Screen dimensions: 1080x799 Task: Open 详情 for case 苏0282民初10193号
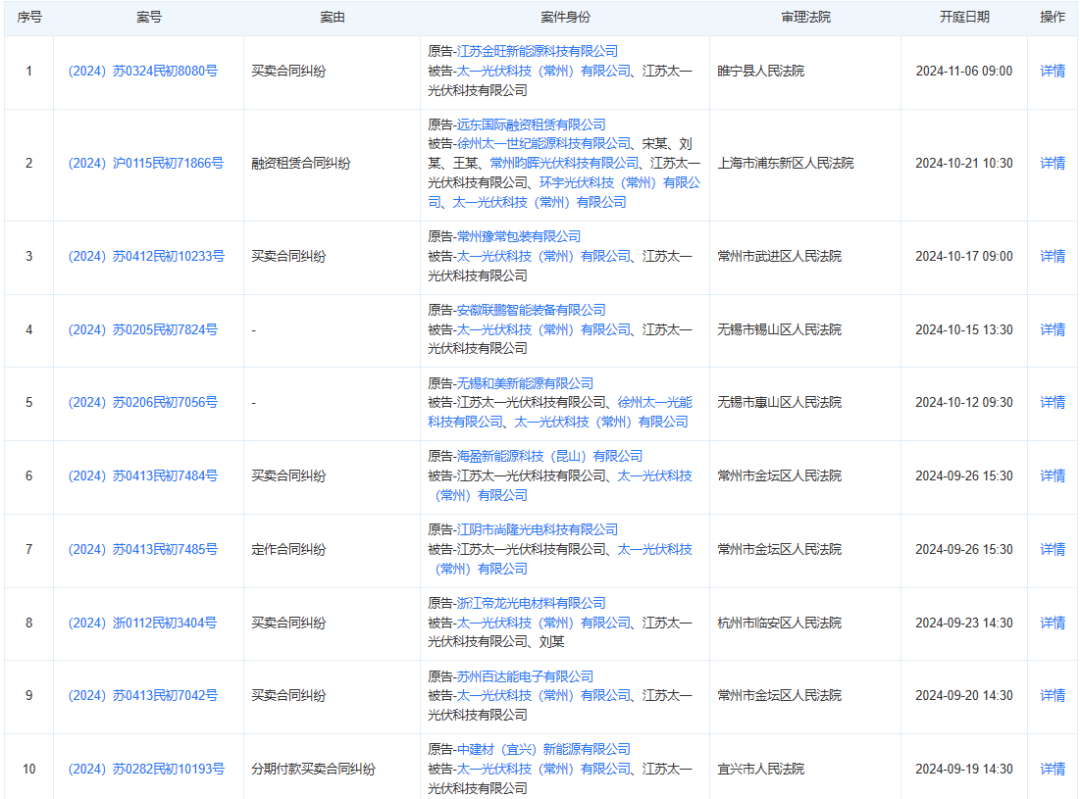tap(1052, 769)
